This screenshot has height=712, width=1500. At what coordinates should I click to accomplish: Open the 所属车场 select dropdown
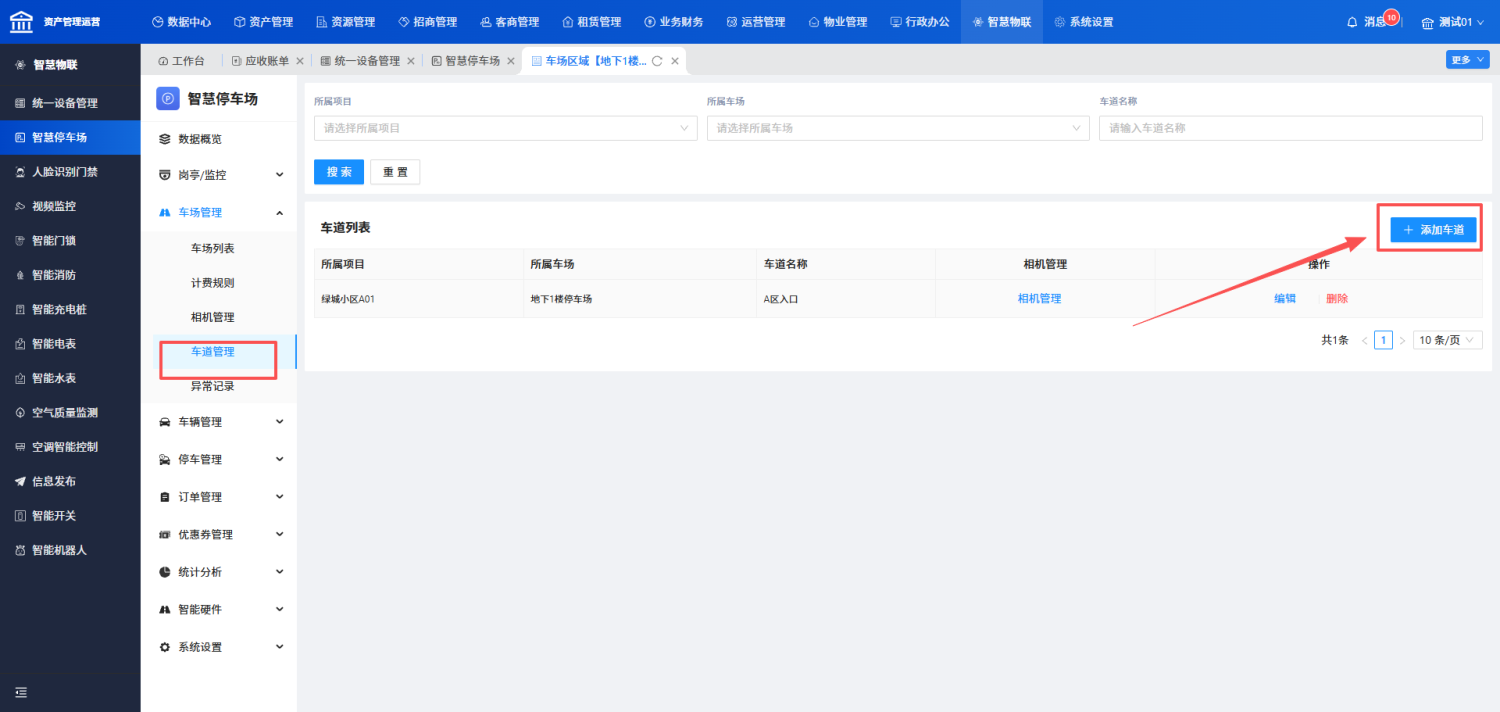pyautogui.click(x=898, y=128)
